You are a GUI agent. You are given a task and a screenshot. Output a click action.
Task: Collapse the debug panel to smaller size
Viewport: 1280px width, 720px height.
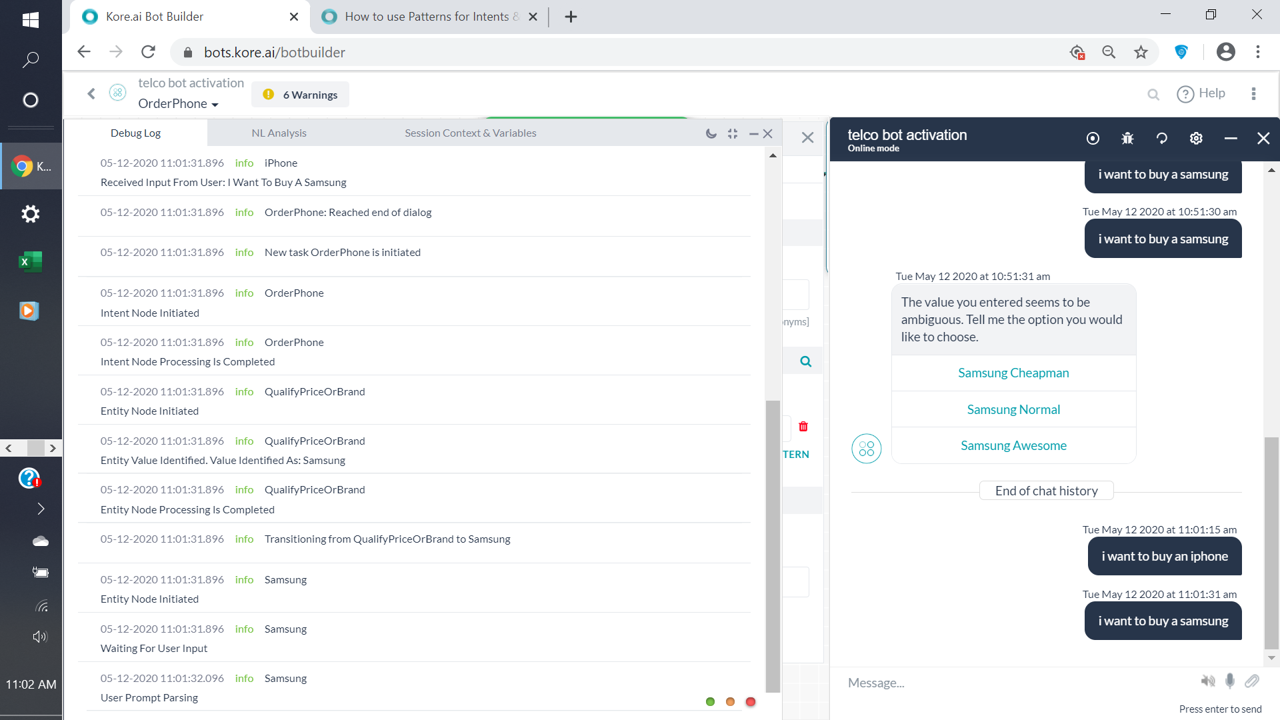pos(733,133)
